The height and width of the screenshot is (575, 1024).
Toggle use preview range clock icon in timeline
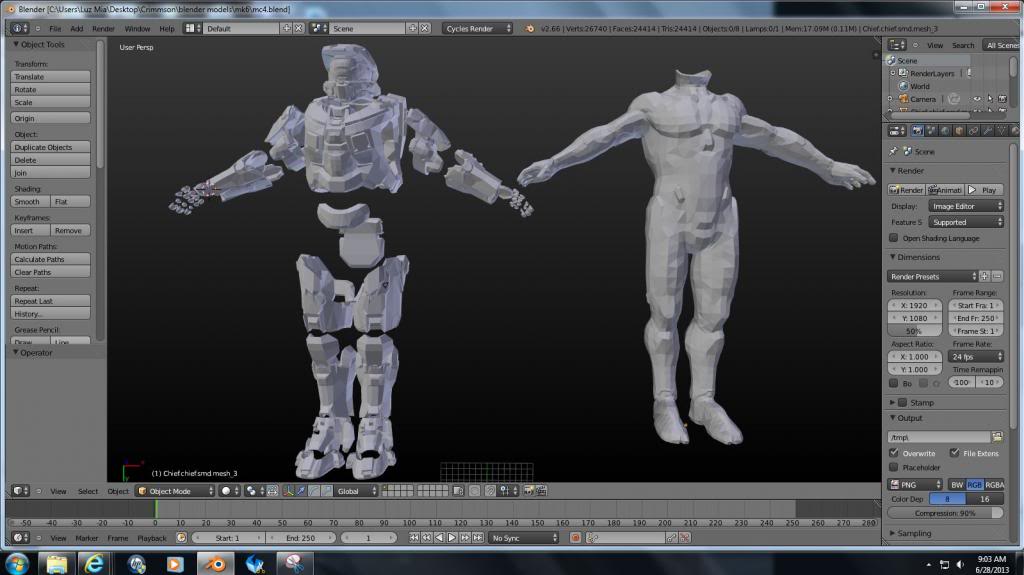[181, 538]
